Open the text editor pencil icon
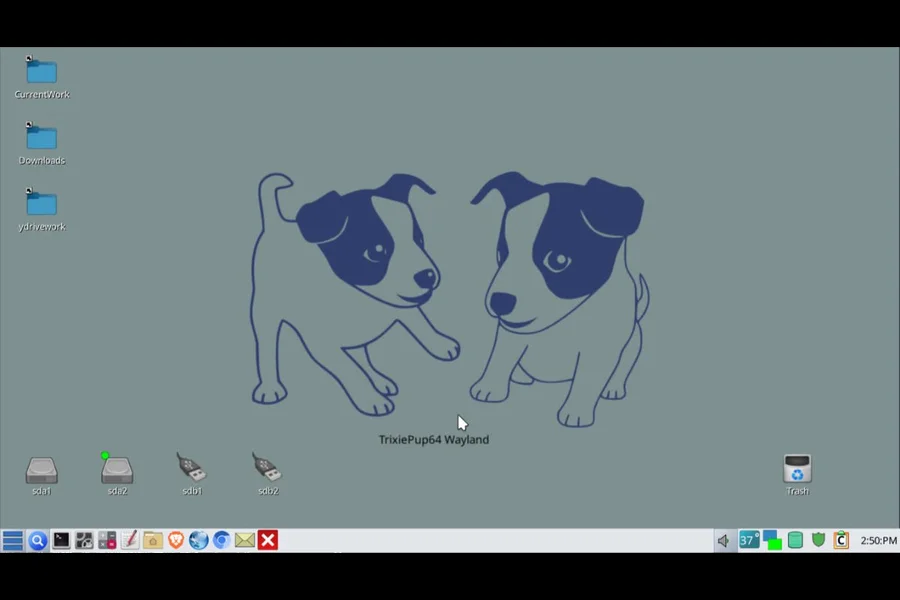Viewport: 900px width, 600px height. [130, 540]
